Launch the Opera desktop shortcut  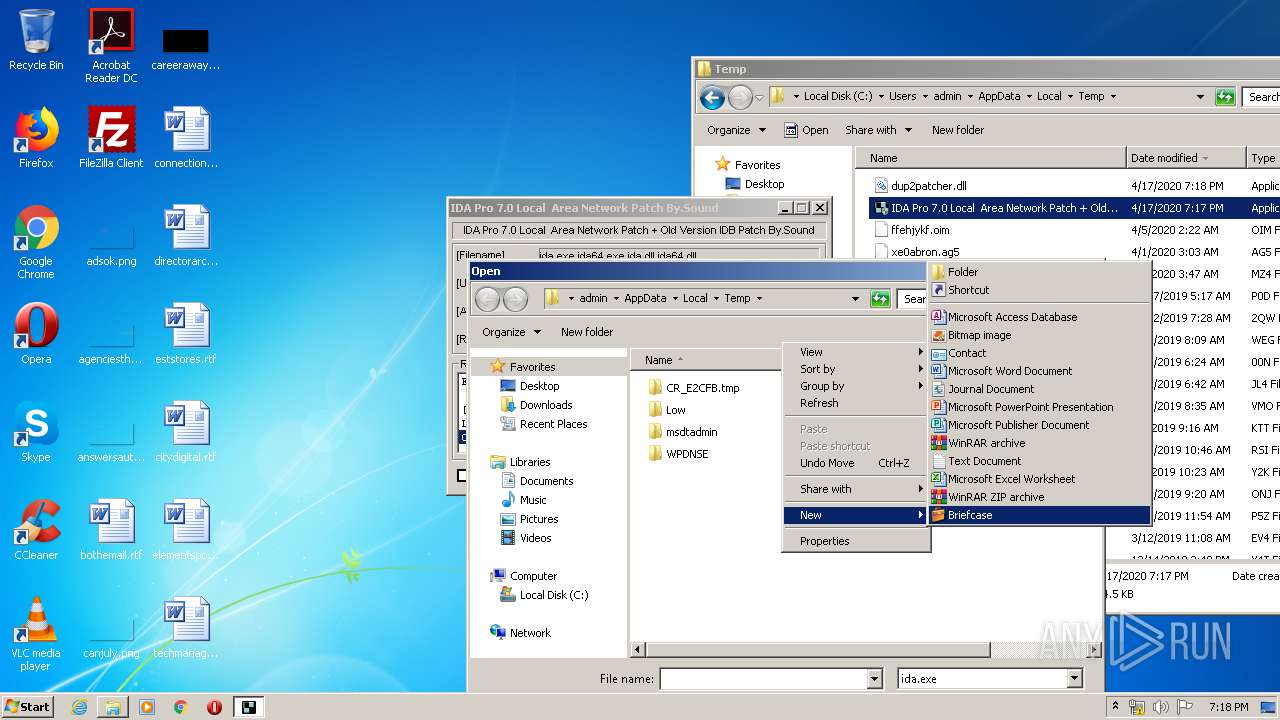tap(36, 334)
